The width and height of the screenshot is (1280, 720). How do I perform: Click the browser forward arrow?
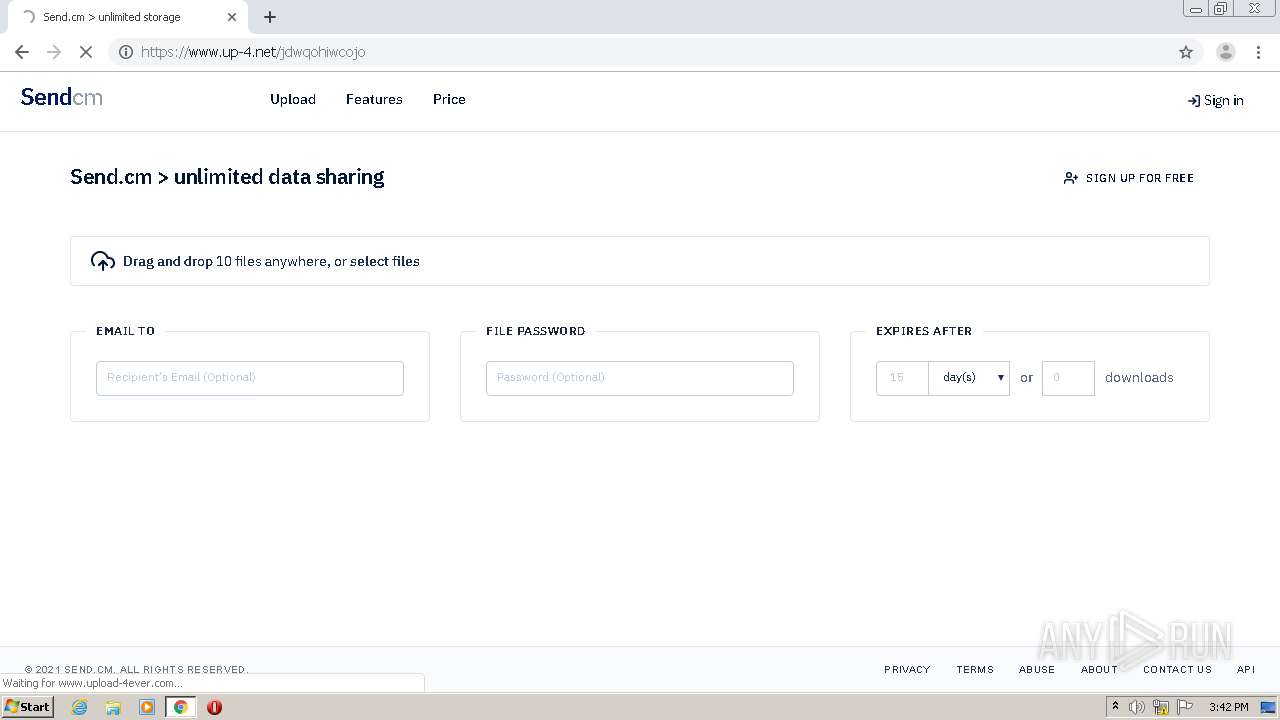[54, 52]
